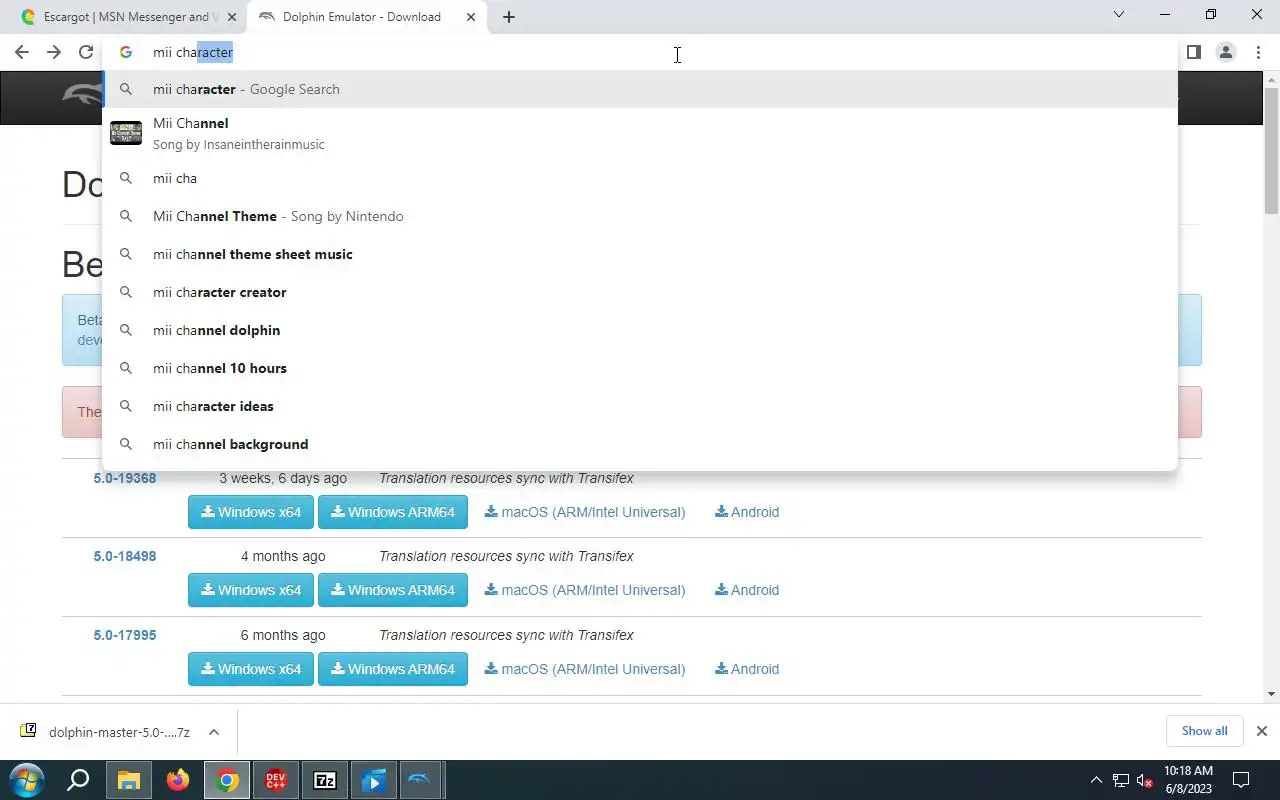Open the tab search dropdown
This screenshot has width=1280, height=800.
click(1119, 15)
